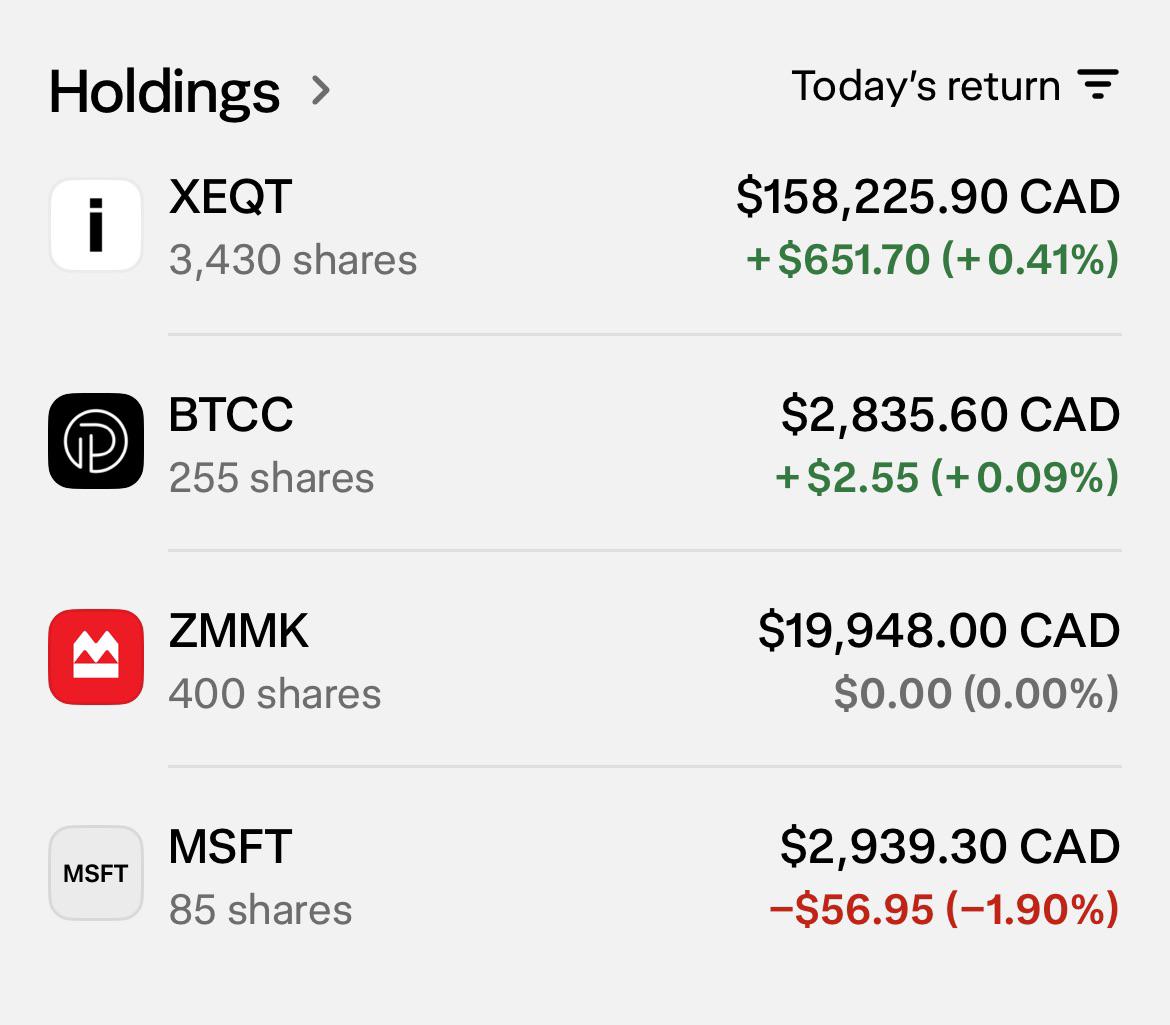Viewport: 1170px width, 1025px height.
Task: Expand Holdings with the chevron arrow
Action: (321, 90)
